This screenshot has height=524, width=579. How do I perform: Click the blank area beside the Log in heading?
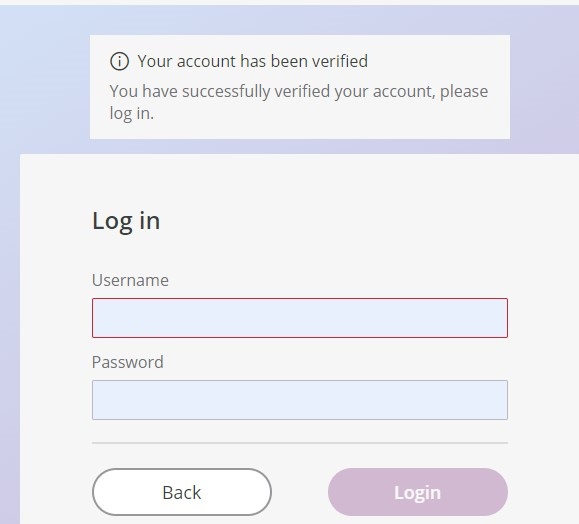[332, 221]
